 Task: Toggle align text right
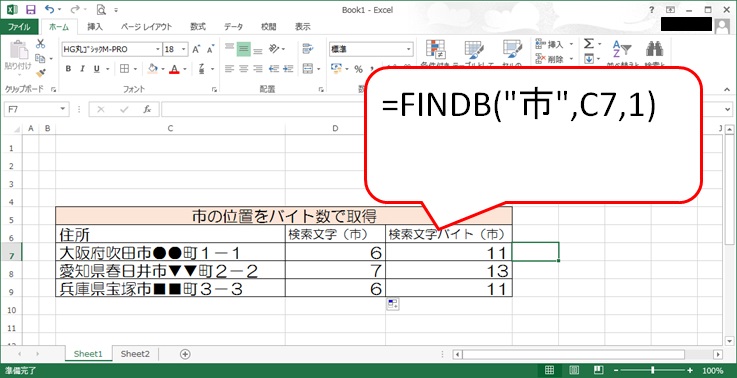click(258, 69)
